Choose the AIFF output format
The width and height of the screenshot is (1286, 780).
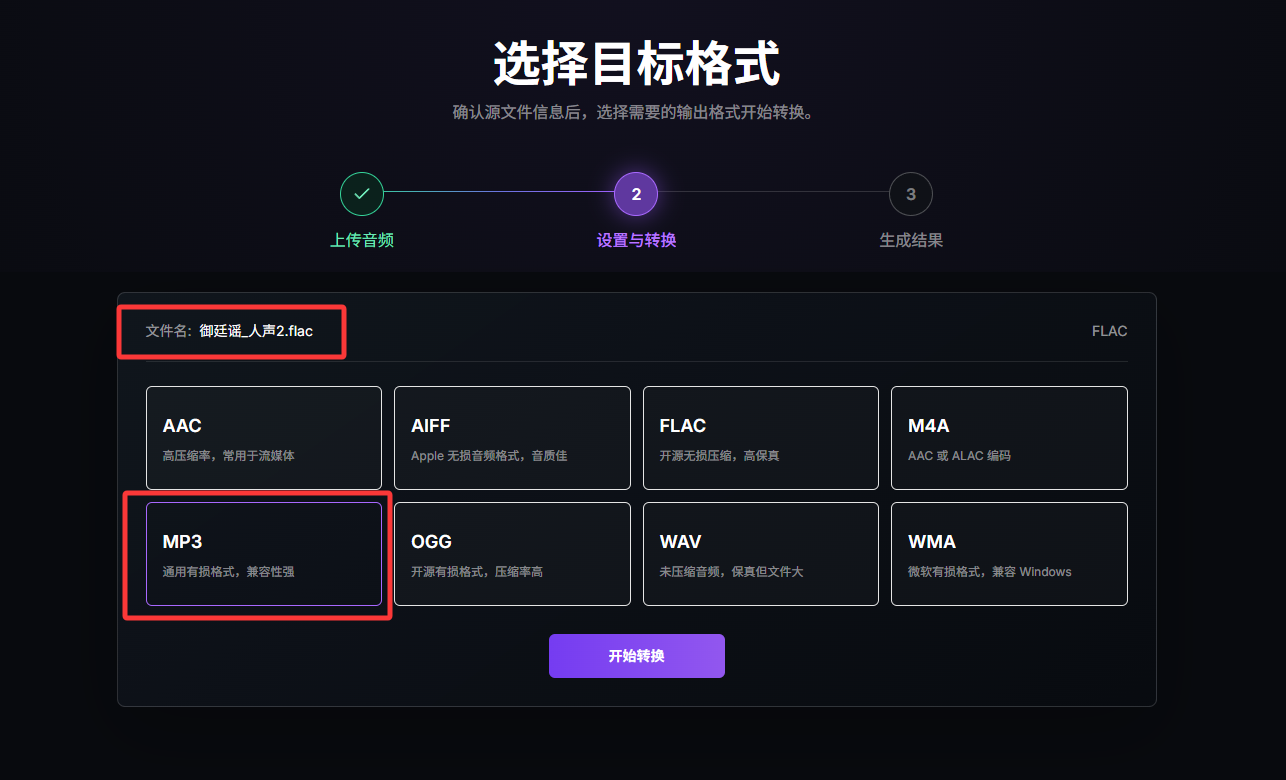(512, 438)
